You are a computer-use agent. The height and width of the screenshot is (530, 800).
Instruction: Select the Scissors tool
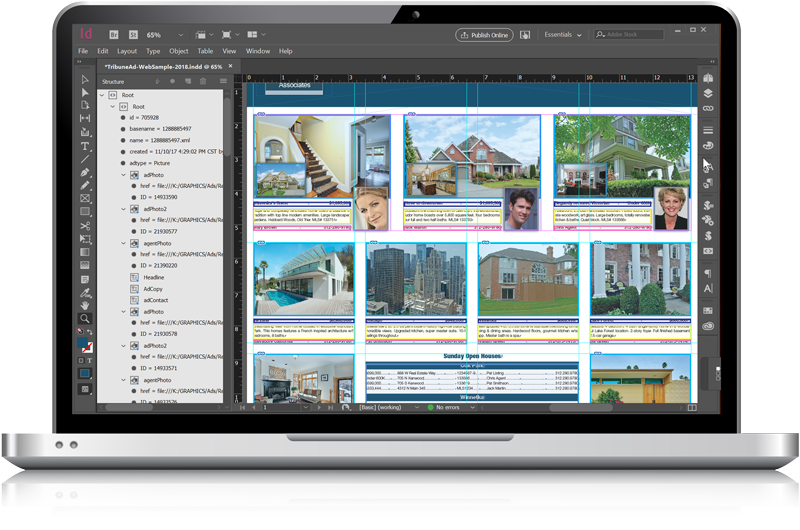point(85,225)
